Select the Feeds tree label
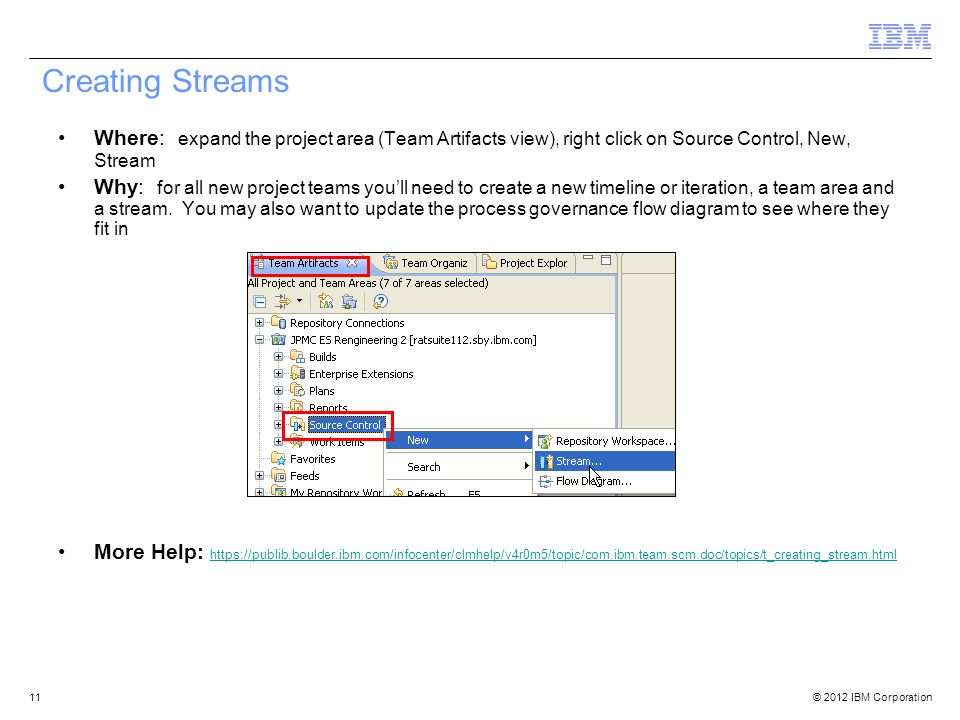The height and width of the screenshot is (720, 960). [304, 476]
